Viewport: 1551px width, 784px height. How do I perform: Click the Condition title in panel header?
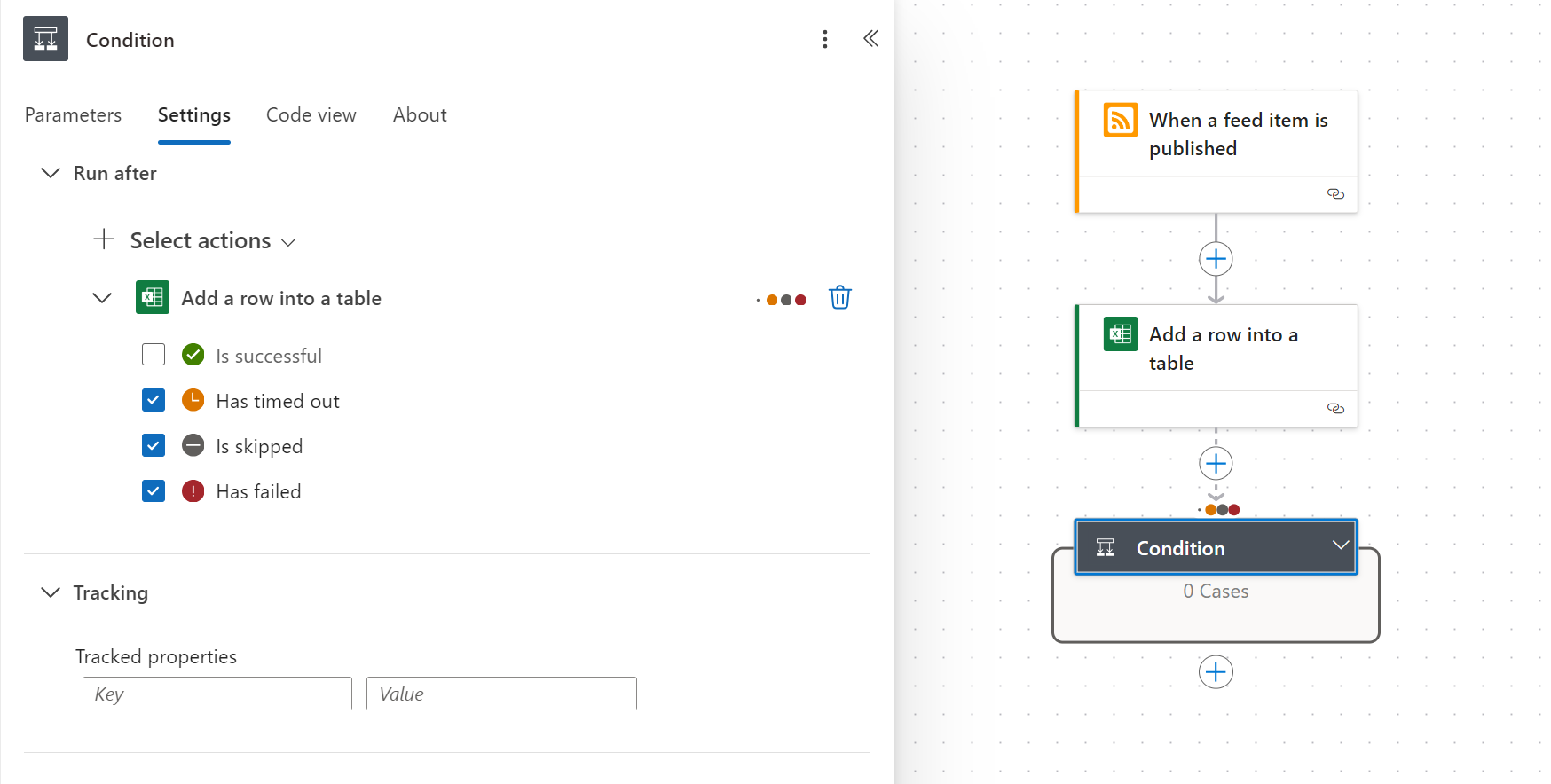(x=130, y=40)
